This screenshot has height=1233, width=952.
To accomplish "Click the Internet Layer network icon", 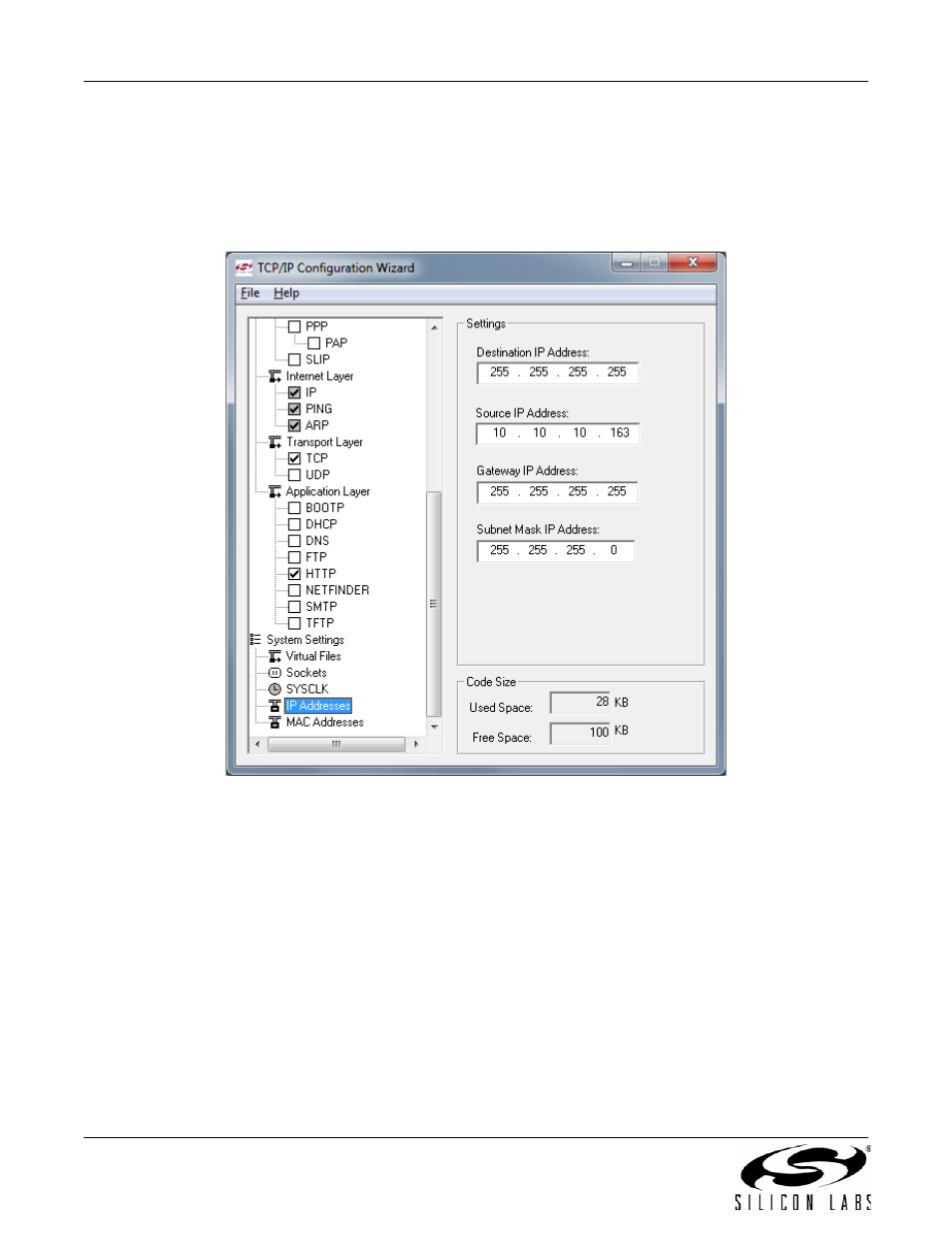I will pos(274,376).
